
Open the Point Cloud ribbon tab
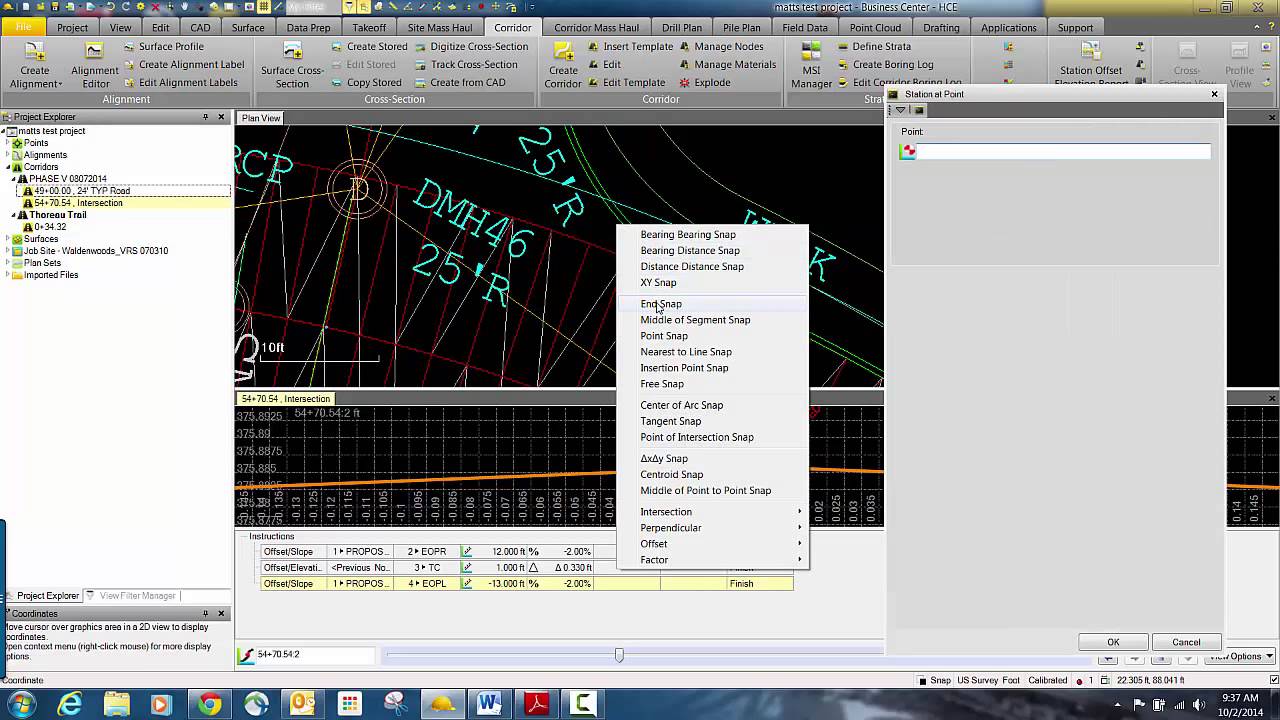[875, 28]
